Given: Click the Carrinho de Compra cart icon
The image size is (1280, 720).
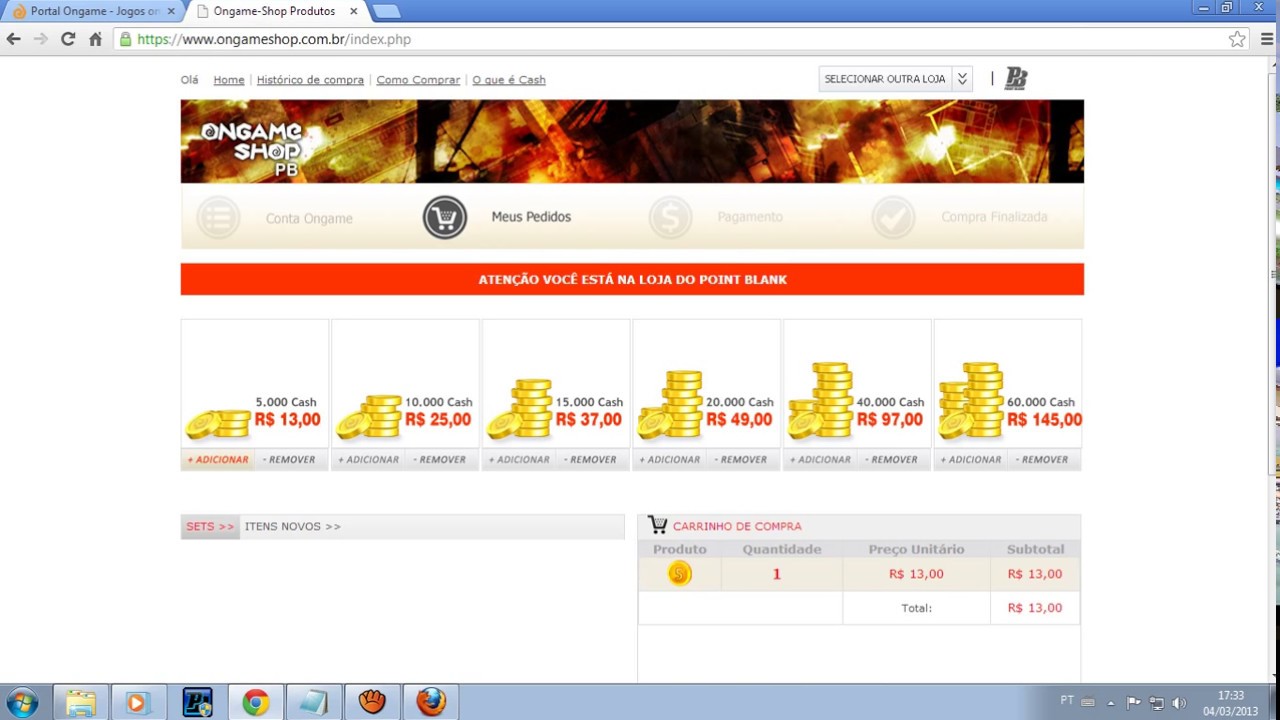Looking at the screenshot, I should pos(657,525).
